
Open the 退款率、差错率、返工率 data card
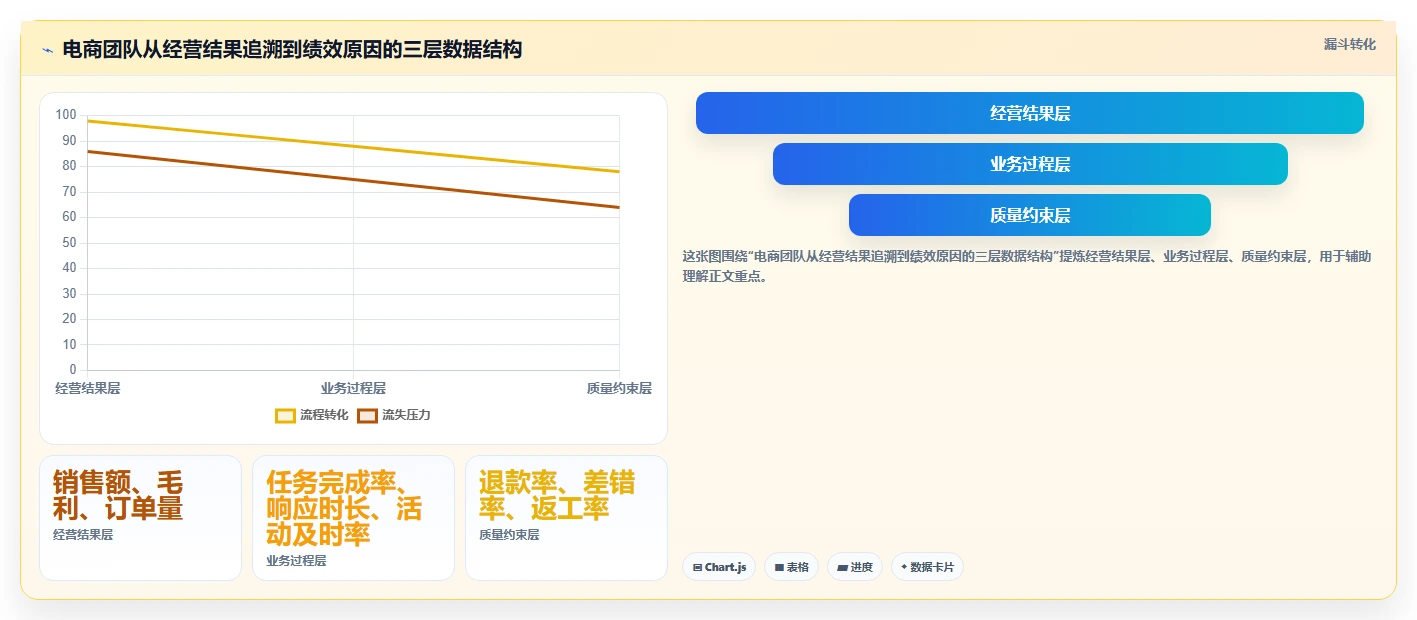pyautogui.click(x=566, y=518)
